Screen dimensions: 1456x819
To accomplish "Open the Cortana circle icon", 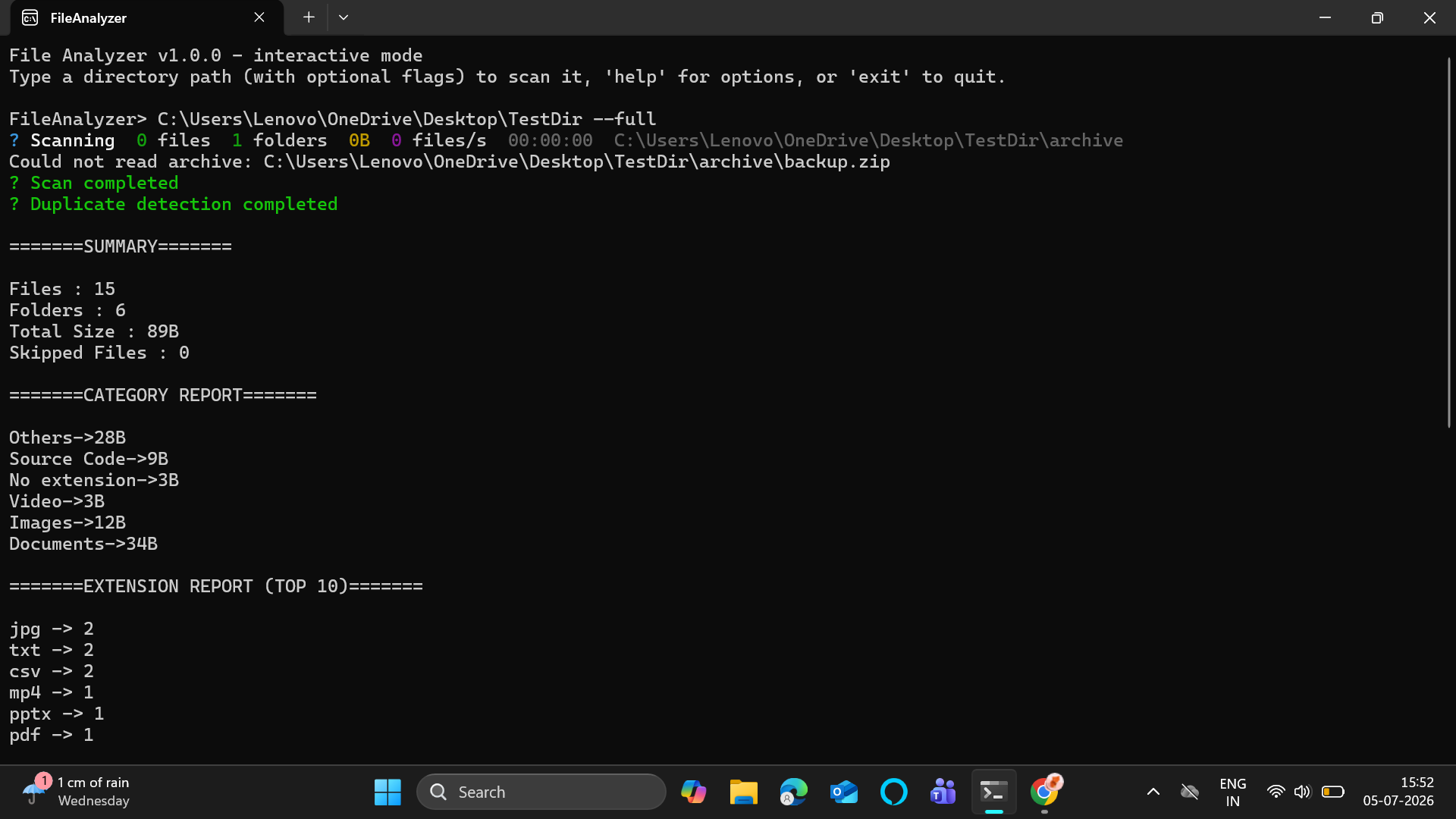I will [x=893, y=792].
